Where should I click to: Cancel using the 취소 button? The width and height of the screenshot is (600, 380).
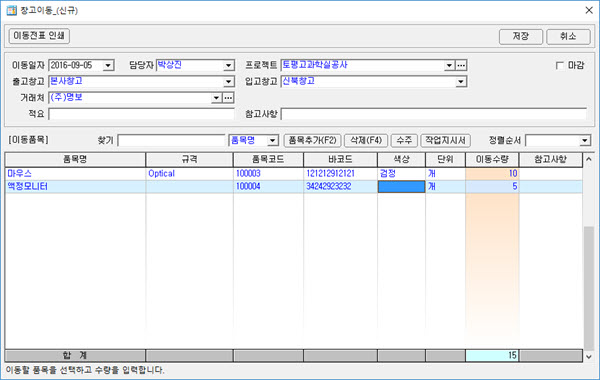(568, 36)
